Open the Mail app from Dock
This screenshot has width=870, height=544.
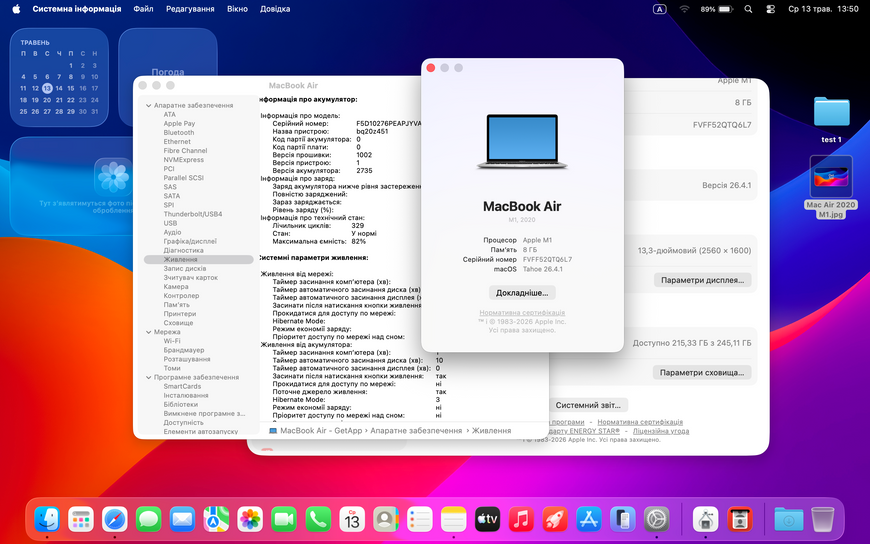point(183,520)
